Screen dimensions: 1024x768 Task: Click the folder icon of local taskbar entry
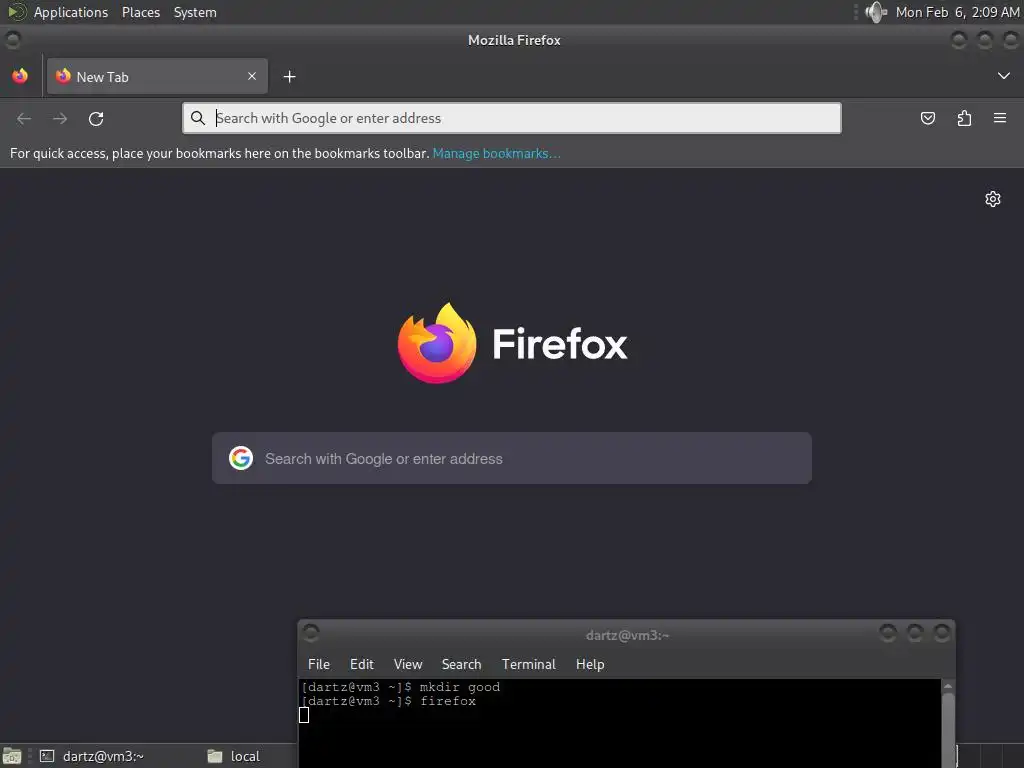tap(215, 756)
